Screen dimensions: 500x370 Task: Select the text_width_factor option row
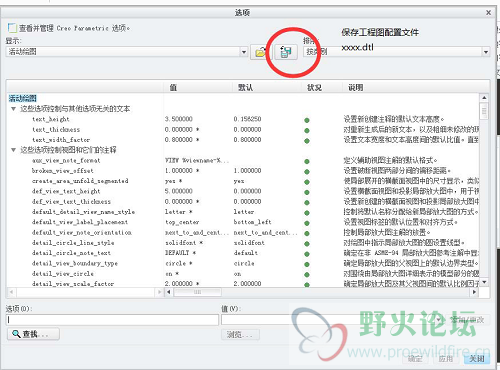61,140
